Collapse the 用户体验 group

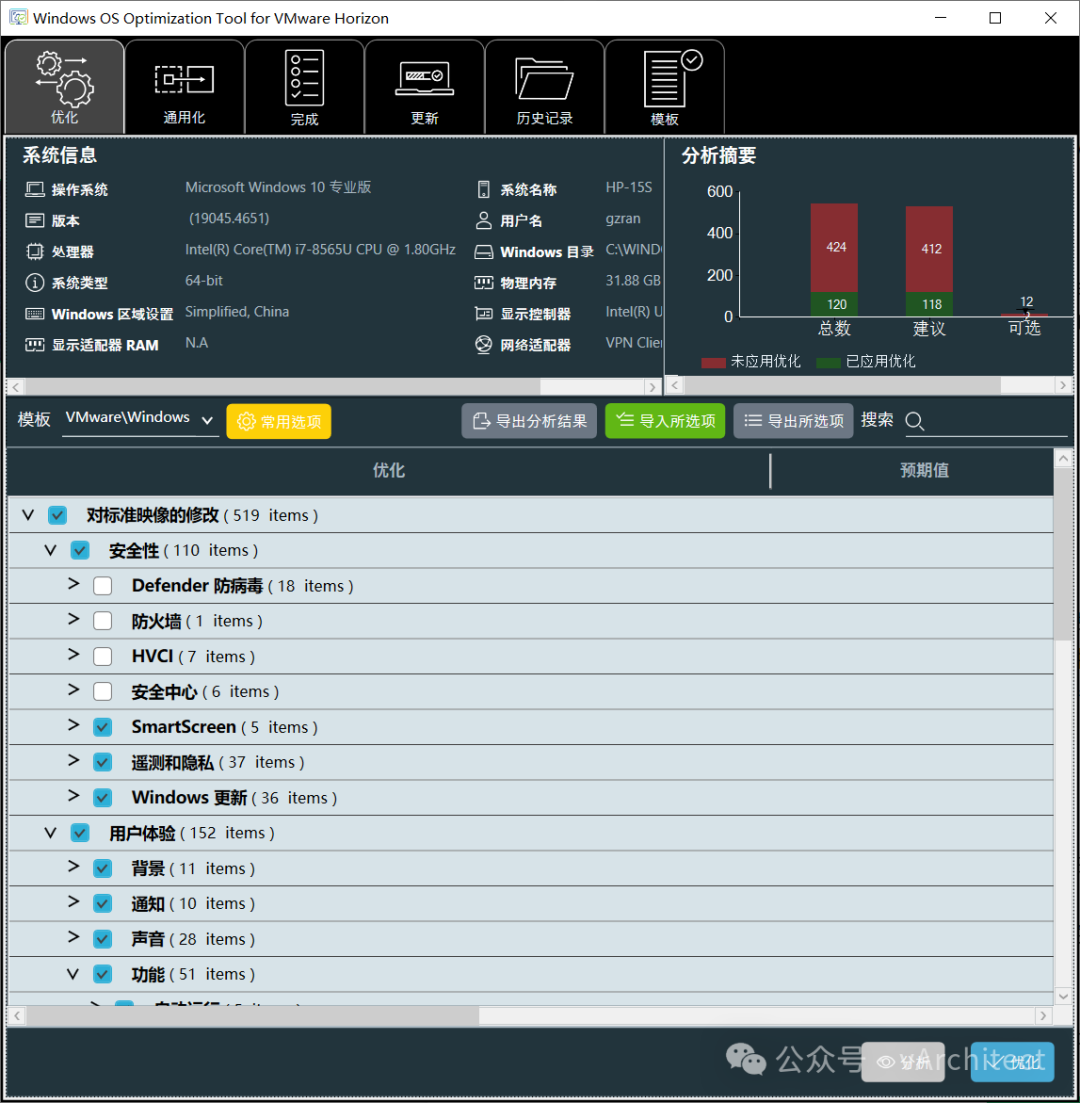pyautogui.click(x=51, y=833)
